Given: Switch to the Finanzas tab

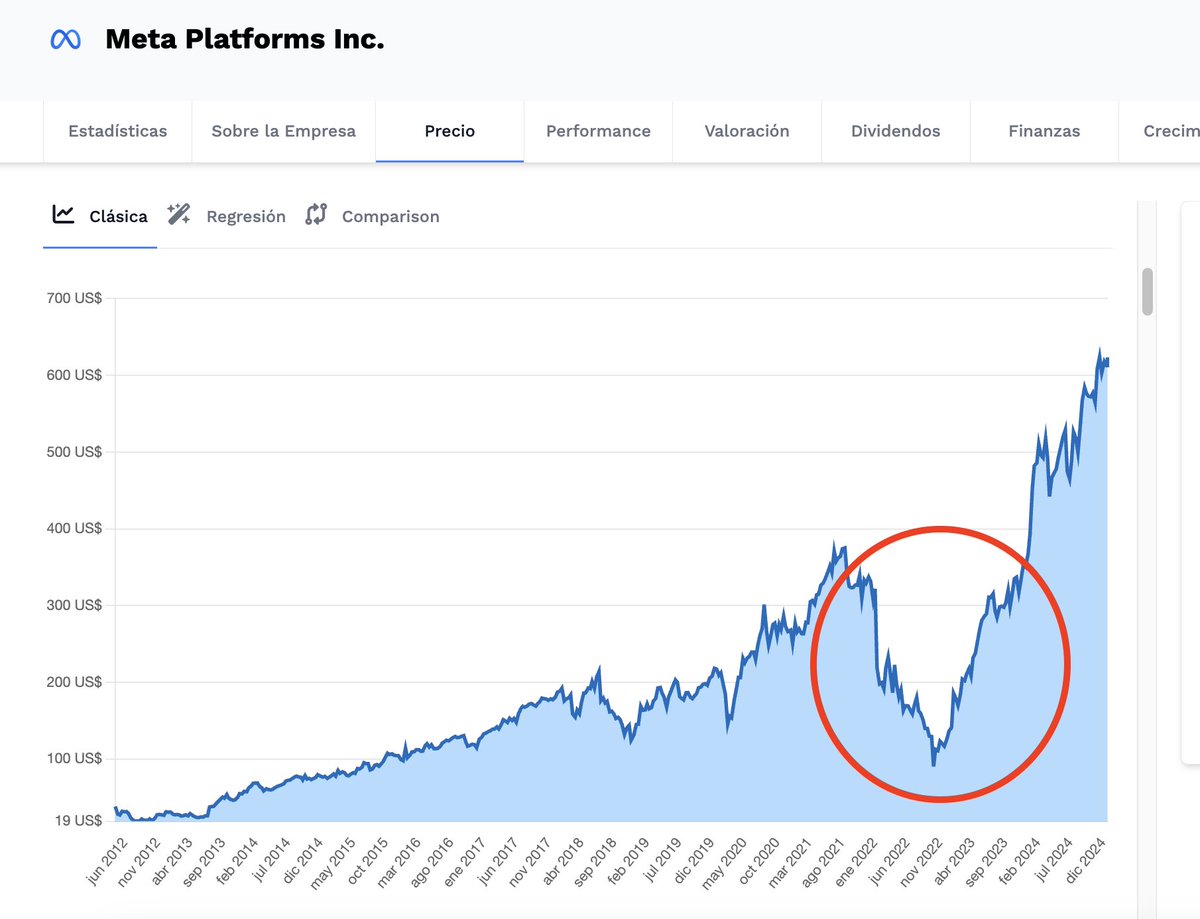Looking at the screenshot, I should point(1044,131).
